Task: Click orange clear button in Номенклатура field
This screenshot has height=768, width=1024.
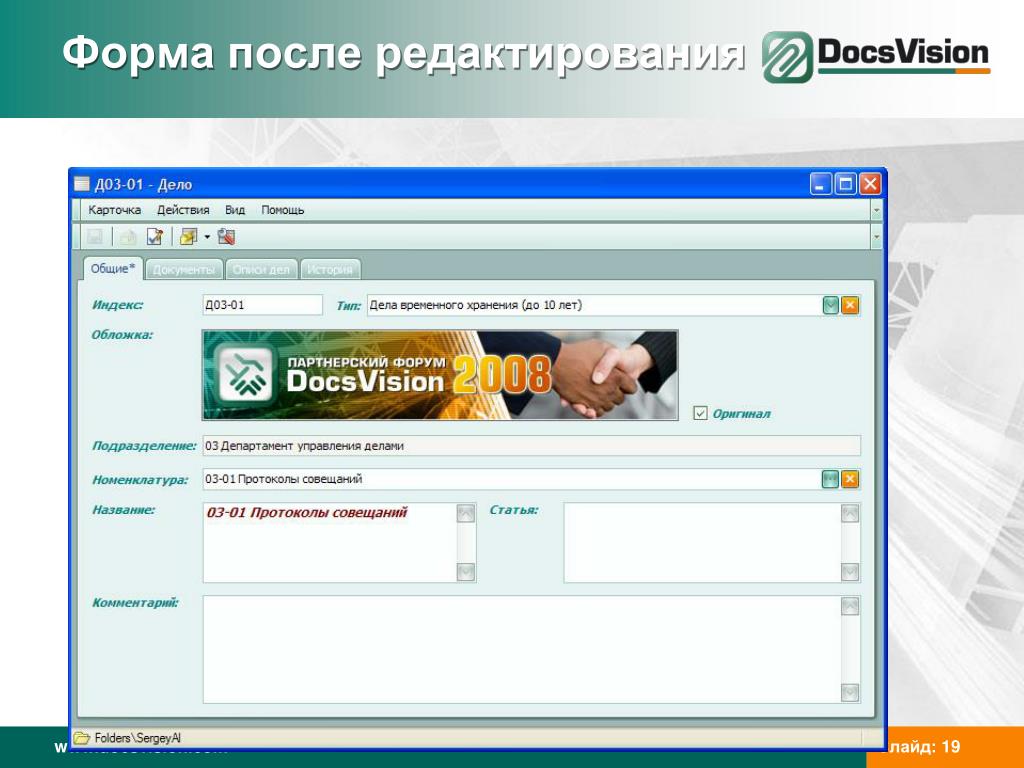Action: (850, 479)
